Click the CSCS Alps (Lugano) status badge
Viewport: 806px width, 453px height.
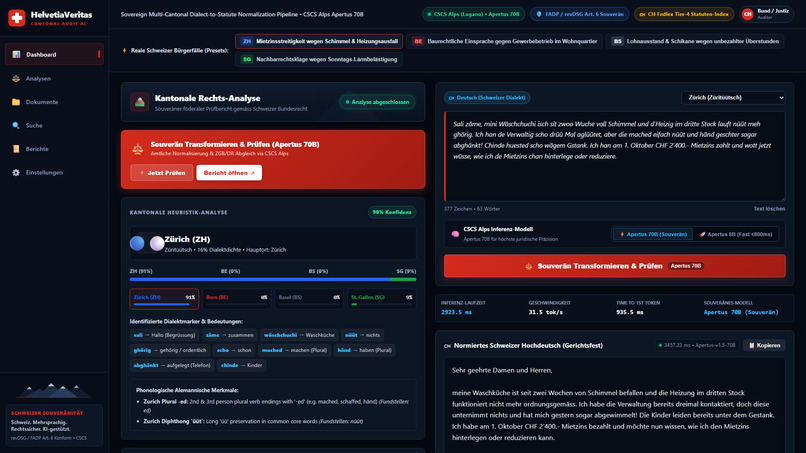[473, 14]
